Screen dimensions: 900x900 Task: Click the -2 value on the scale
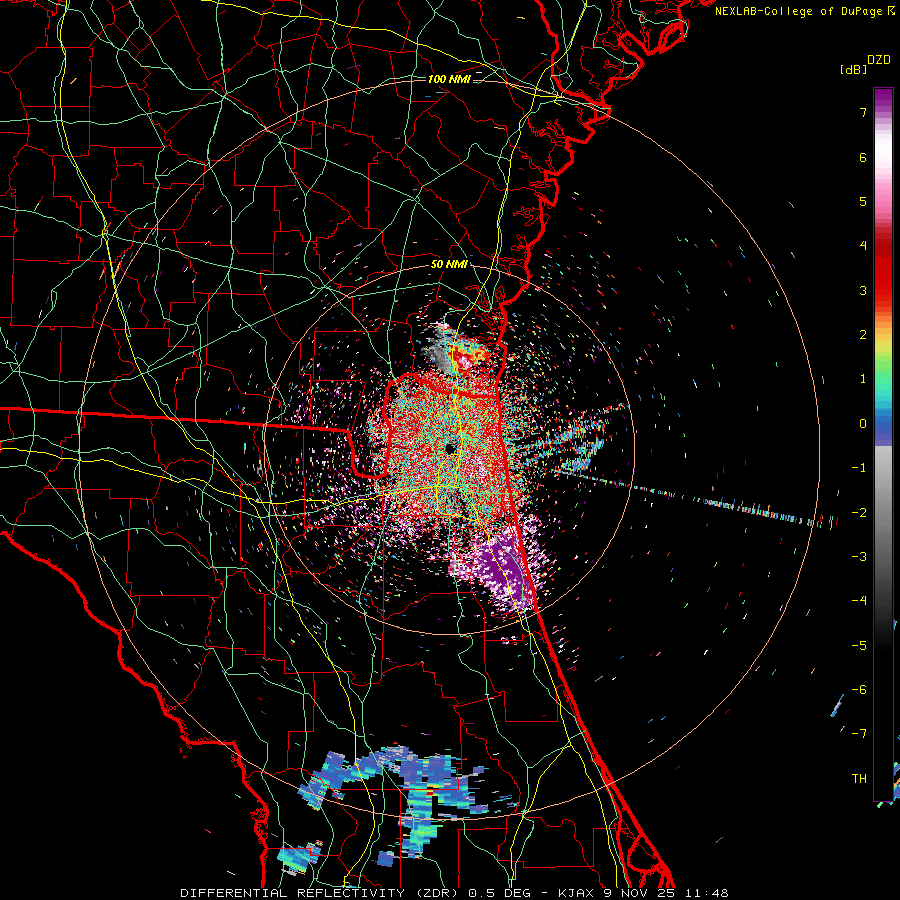click(859, 513)
